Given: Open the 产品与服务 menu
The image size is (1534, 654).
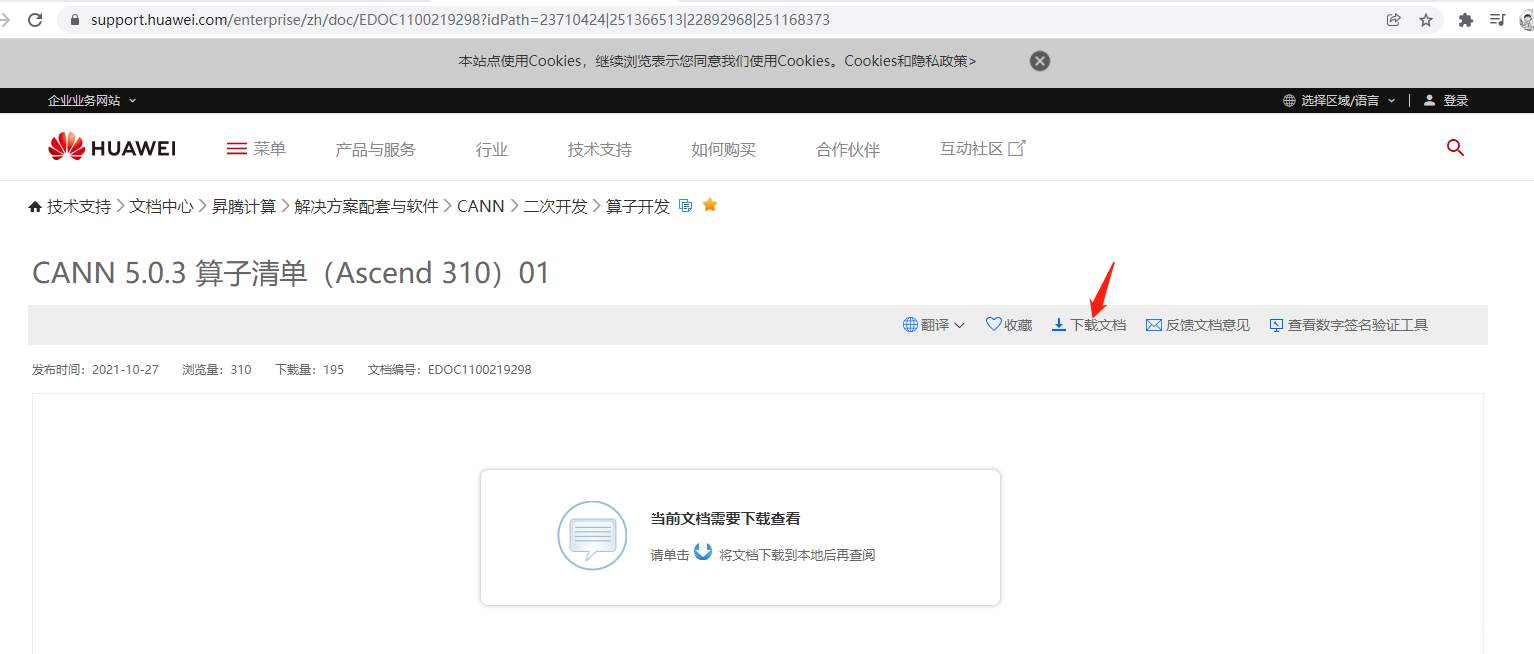Looking at the screenshot, I should [375, 149].
